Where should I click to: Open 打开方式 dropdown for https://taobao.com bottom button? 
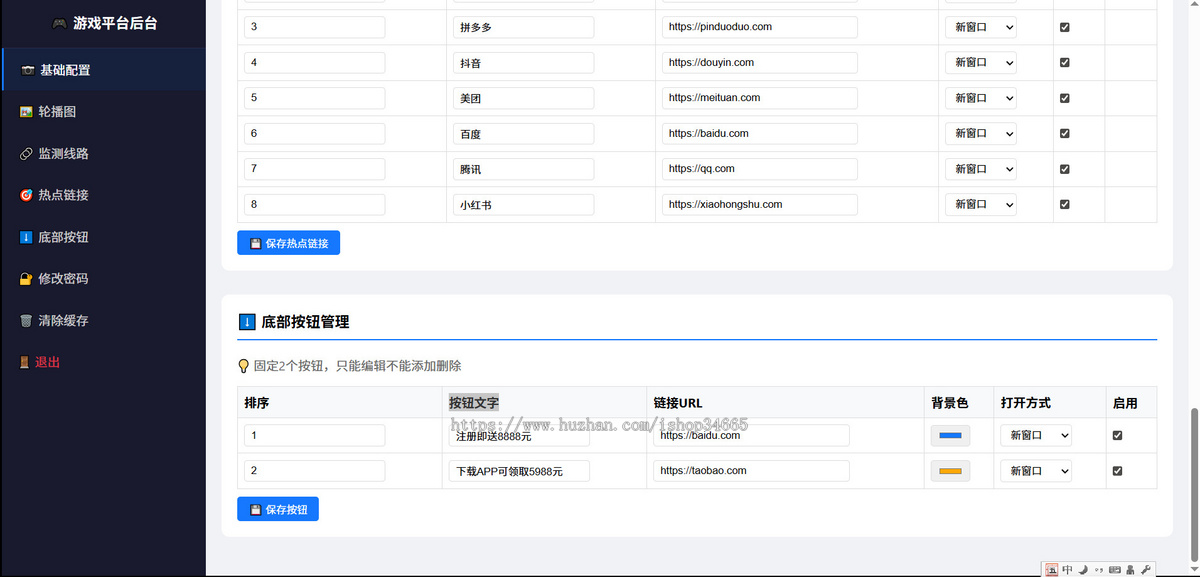pos(1036,470)
